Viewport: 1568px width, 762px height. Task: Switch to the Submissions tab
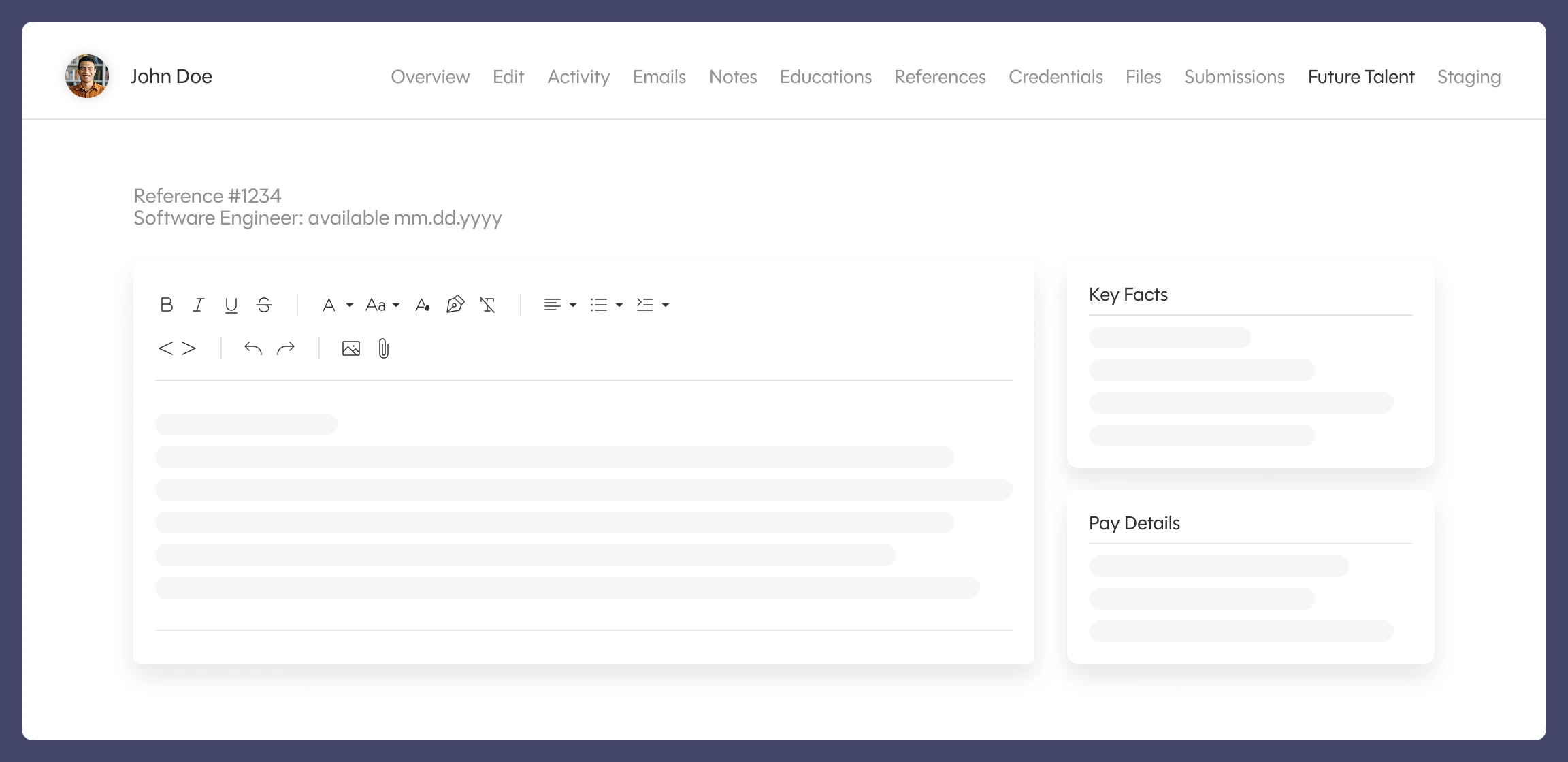(1234, 77)
